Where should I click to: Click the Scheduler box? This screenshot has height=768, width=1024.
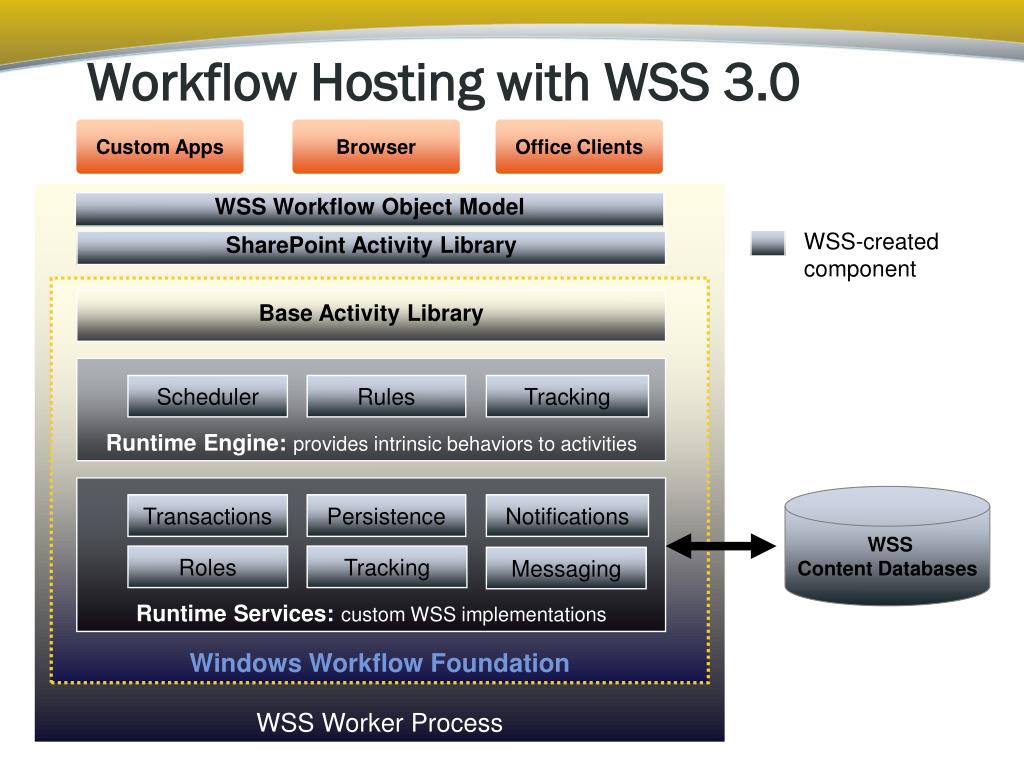point(208,396)
